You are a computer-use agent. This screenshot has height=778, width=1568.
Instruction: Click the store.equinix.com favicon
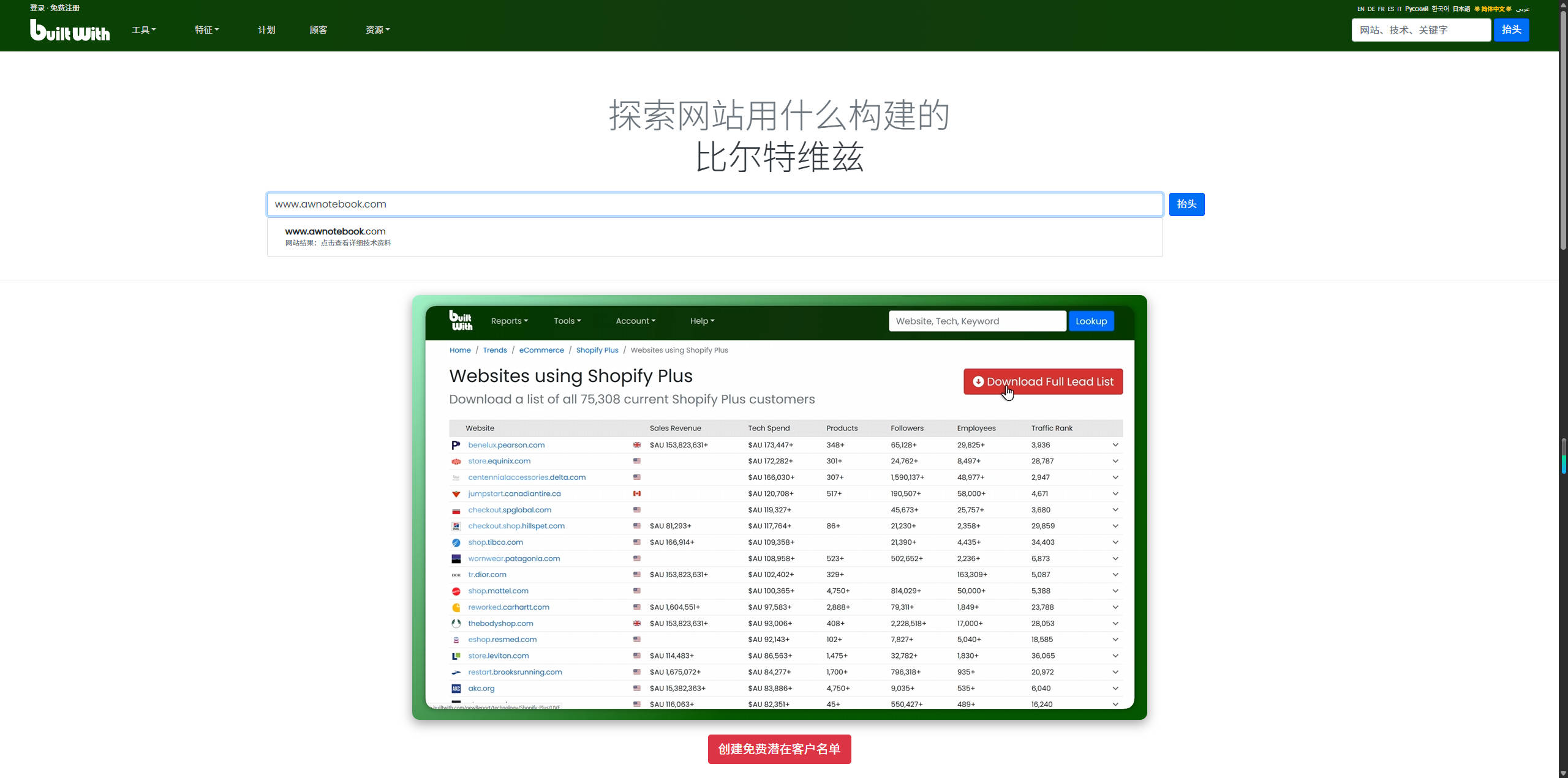[x=456, y=462]
